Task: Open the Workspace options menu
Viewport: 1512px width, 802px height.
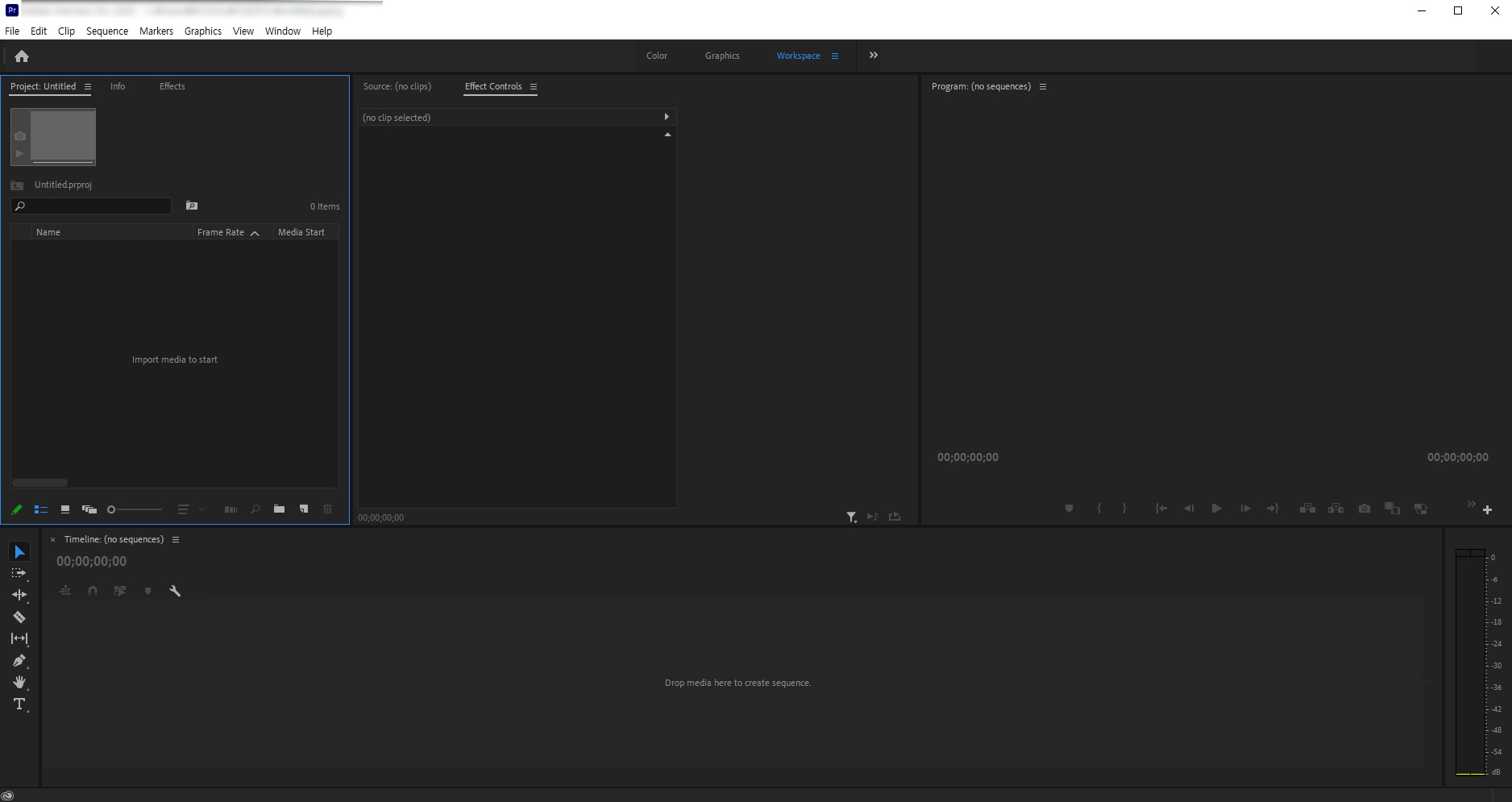Action: coord(835,56)
